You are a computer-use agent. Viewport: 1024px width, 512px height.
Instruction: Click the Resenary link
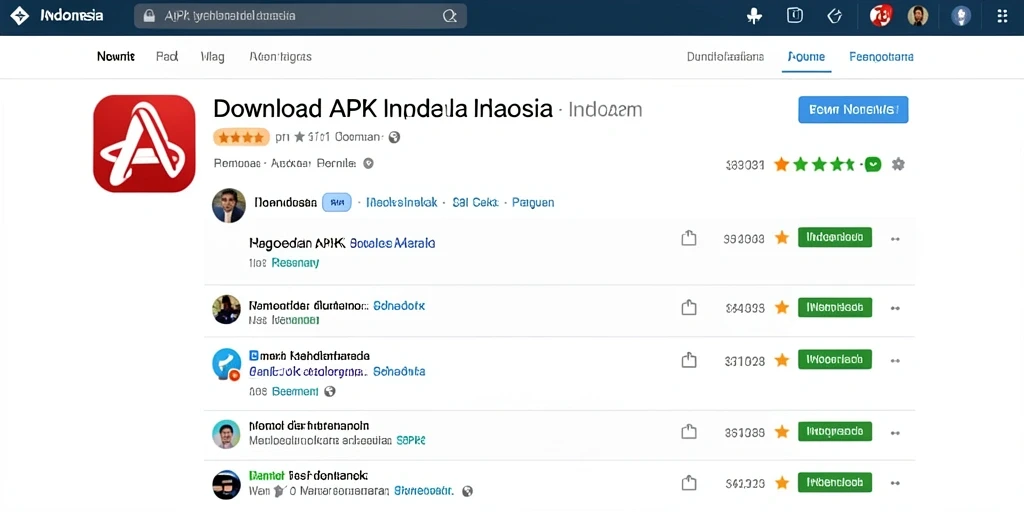tap(295, 263)
